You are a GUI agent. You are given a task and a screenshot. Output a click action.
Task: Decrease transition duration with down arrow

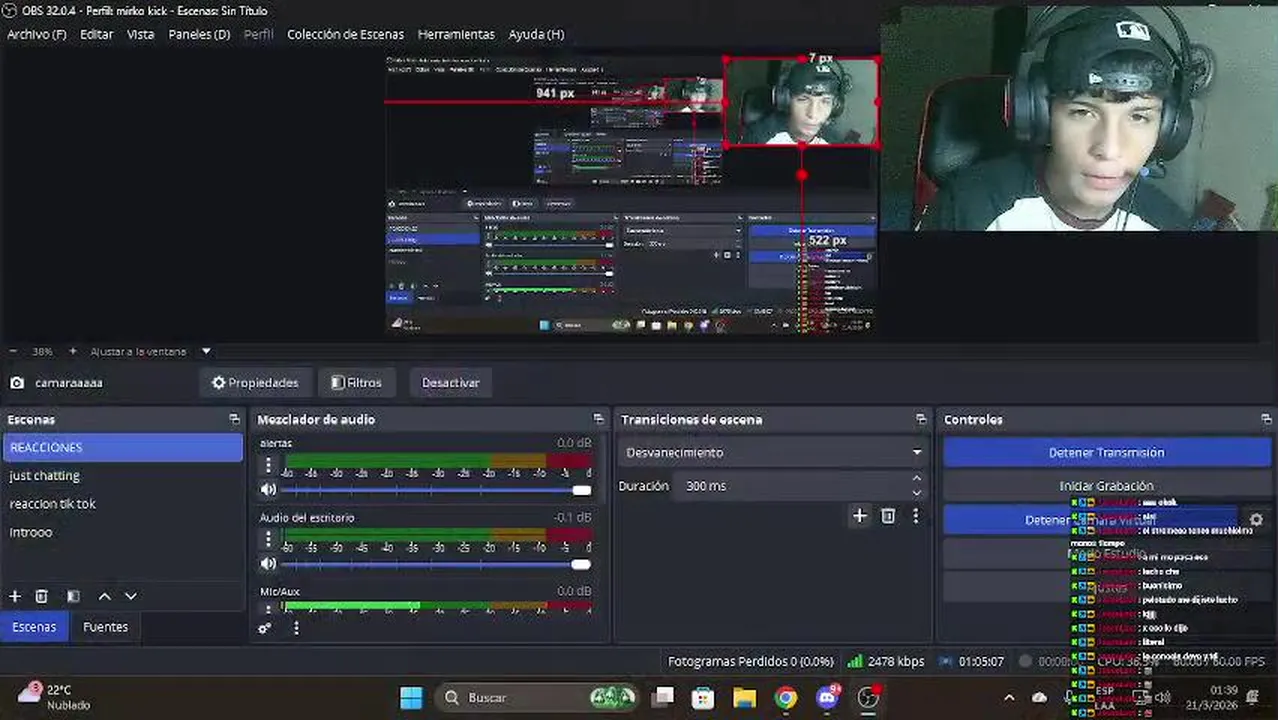tap(917, 492)
